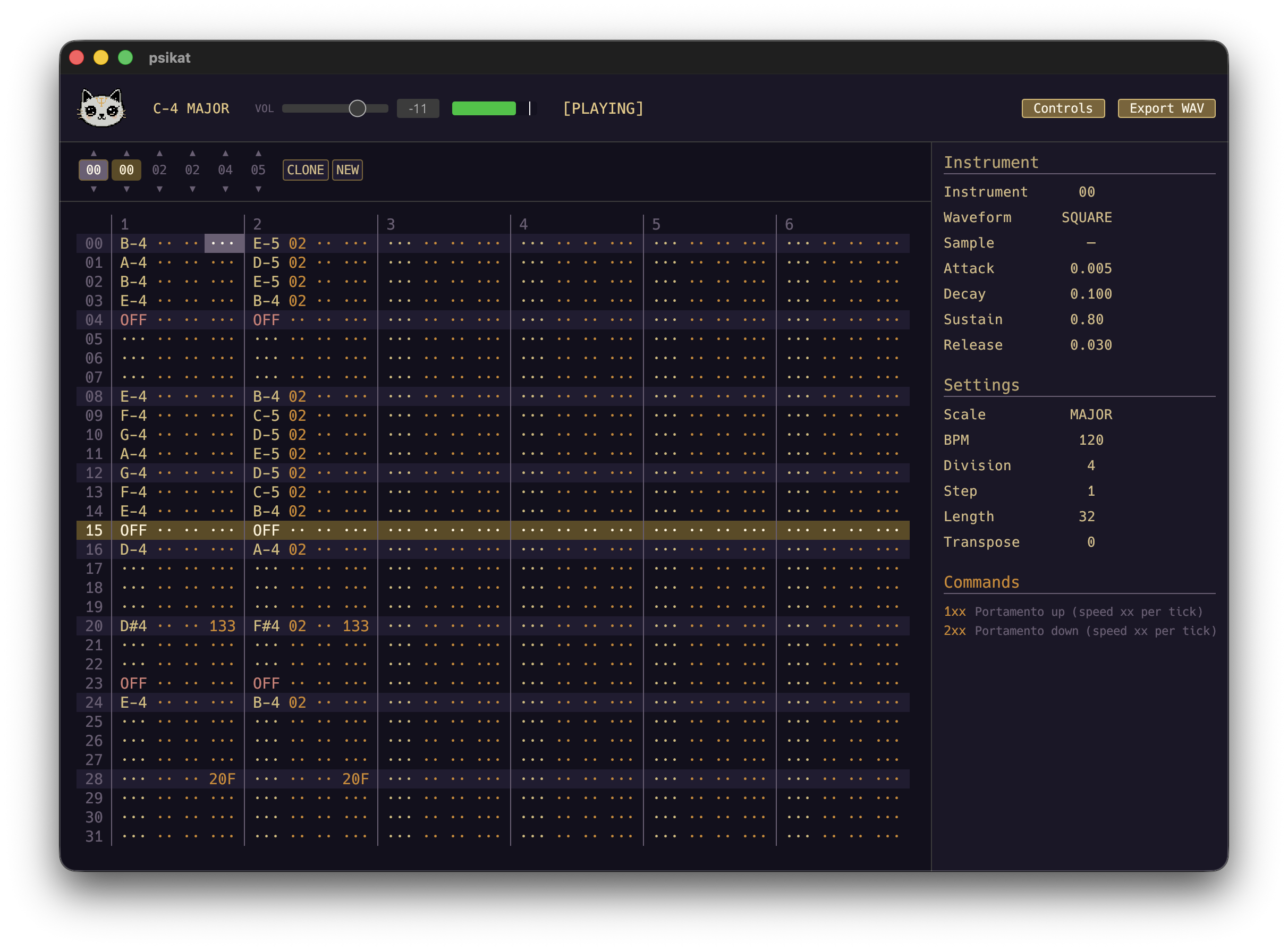Click down arrow below second pattern slot

[126, 189]
